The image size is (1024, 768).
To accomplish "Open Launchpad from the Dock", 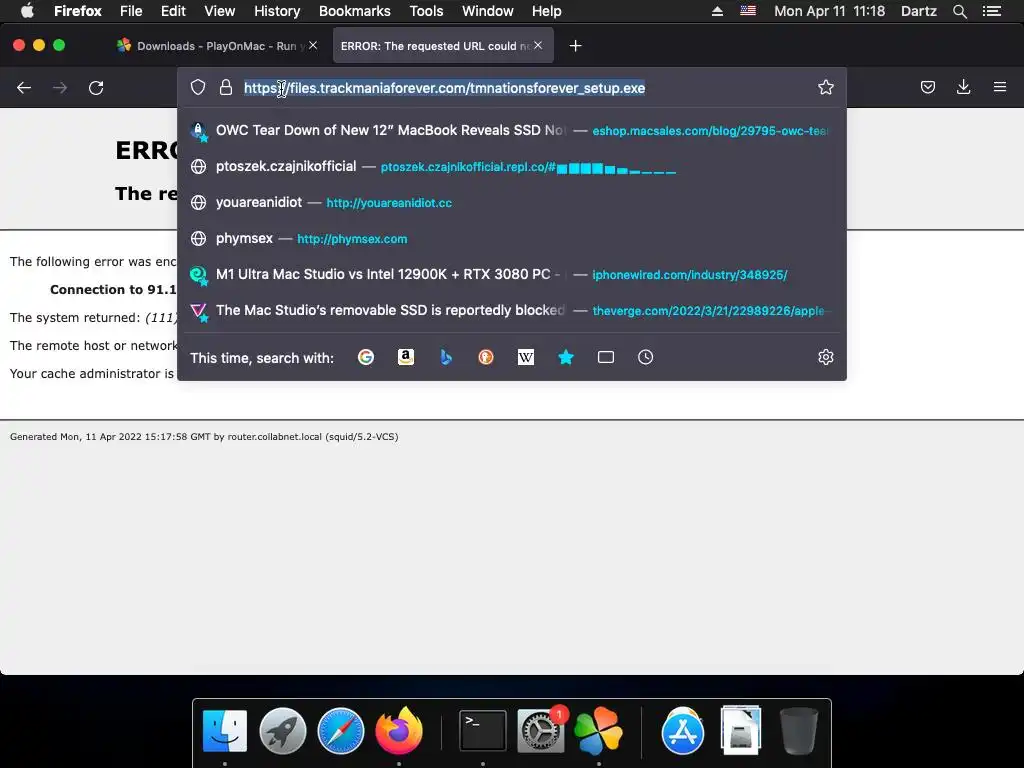I will point(283,731).
